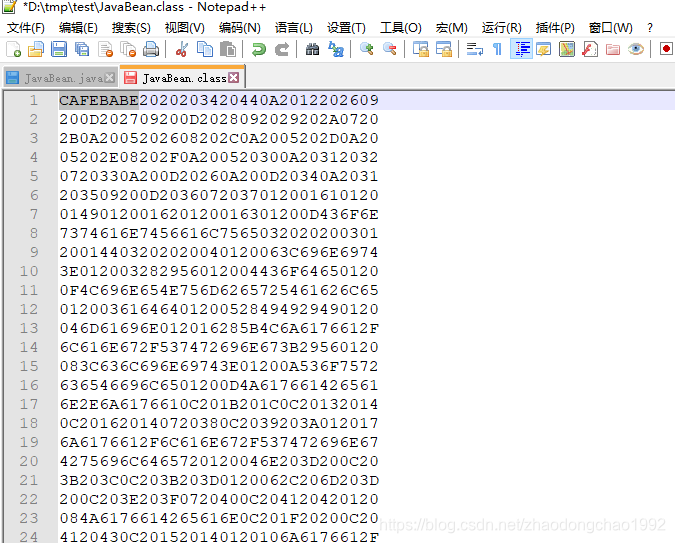This screenshot has width=675, height=543.
Task: Click the Save file floppy icon
Action: pyautogui.click(x=59, y=49)
